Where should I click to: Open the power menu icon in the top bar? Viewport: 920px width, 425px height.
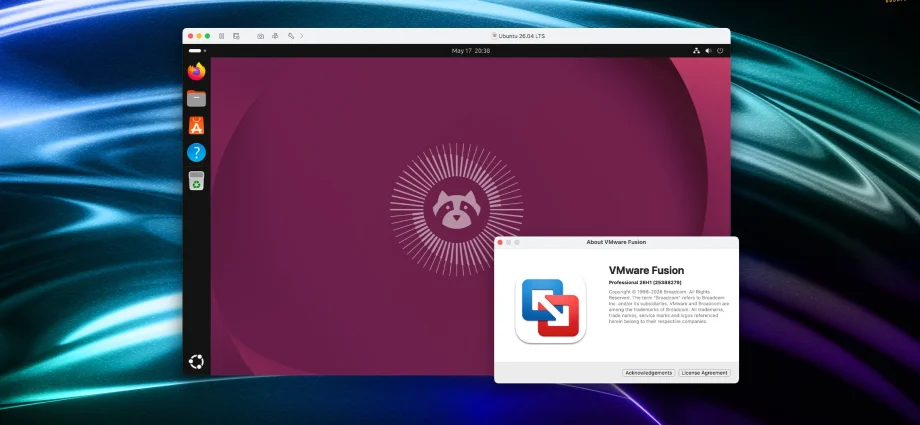tap(720, 50)
